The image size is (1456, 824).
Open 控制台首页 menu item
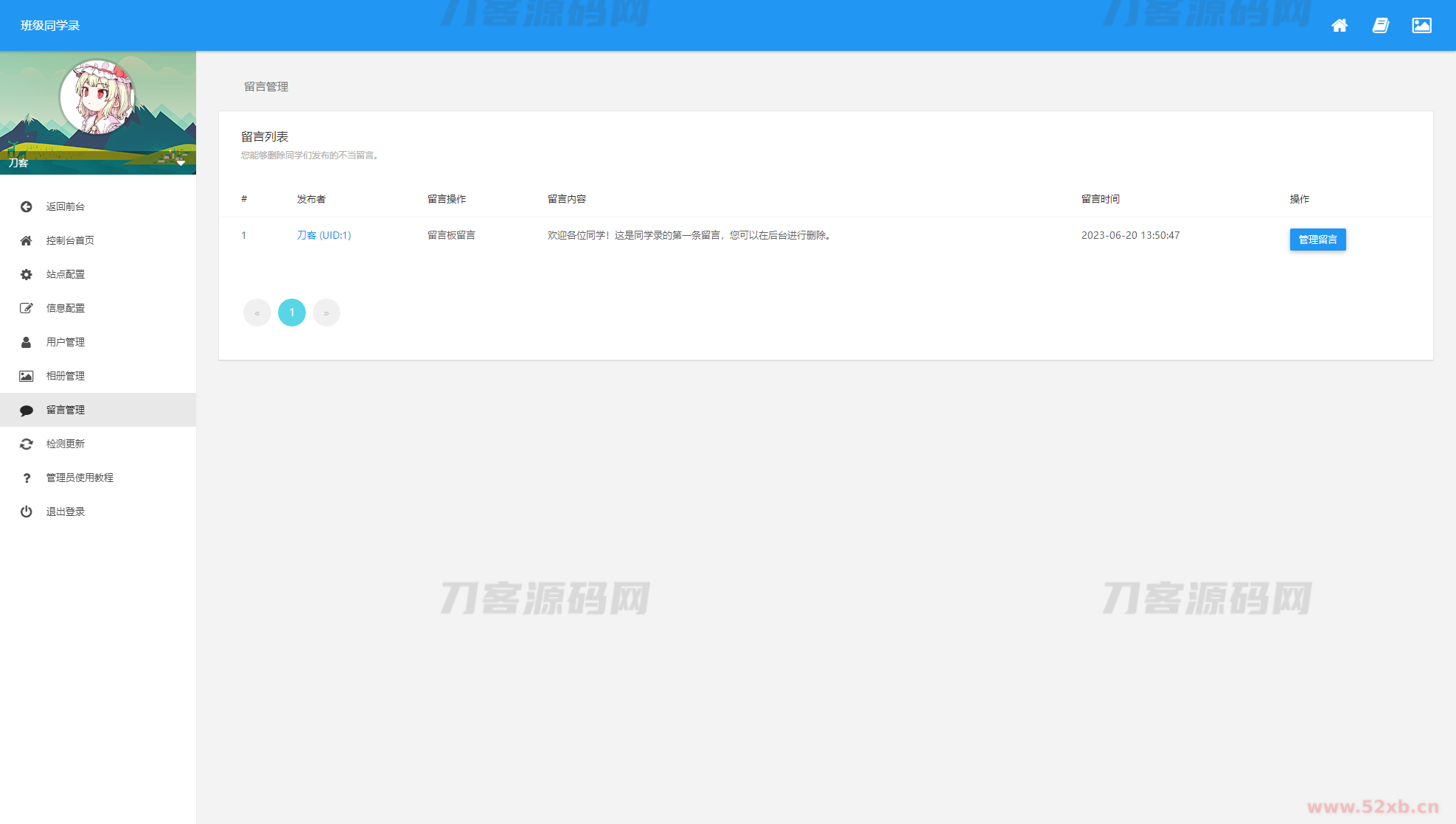[x=70, y=240]
